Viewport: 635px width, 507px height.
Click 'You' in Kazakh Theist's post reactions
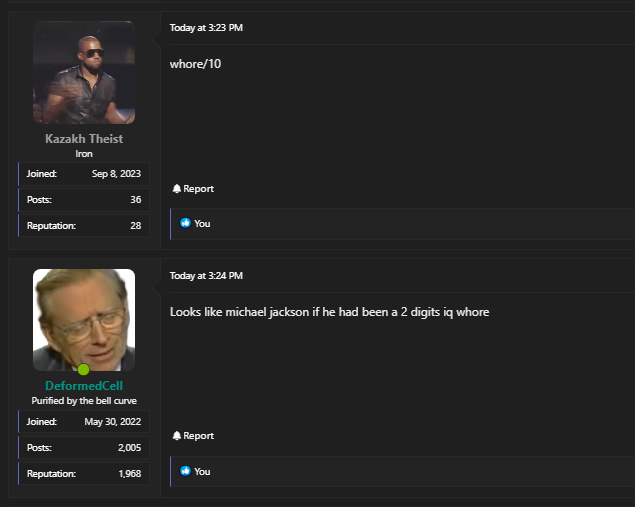tap(202, 224)
